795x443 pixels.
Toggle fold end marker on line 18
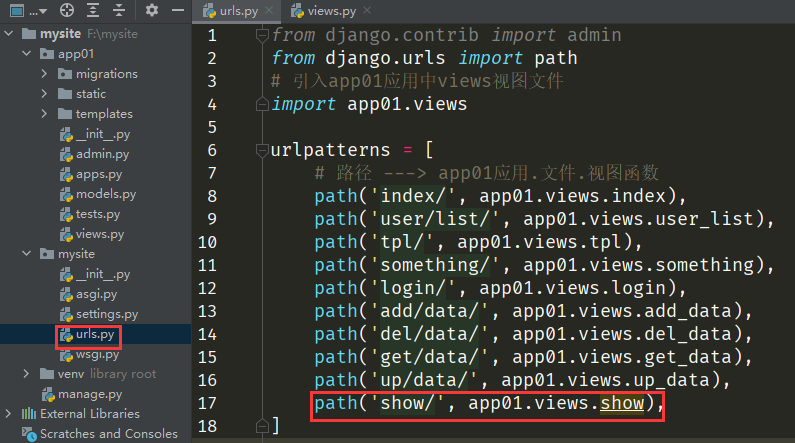pyautogui.click(x=262, y=426)
